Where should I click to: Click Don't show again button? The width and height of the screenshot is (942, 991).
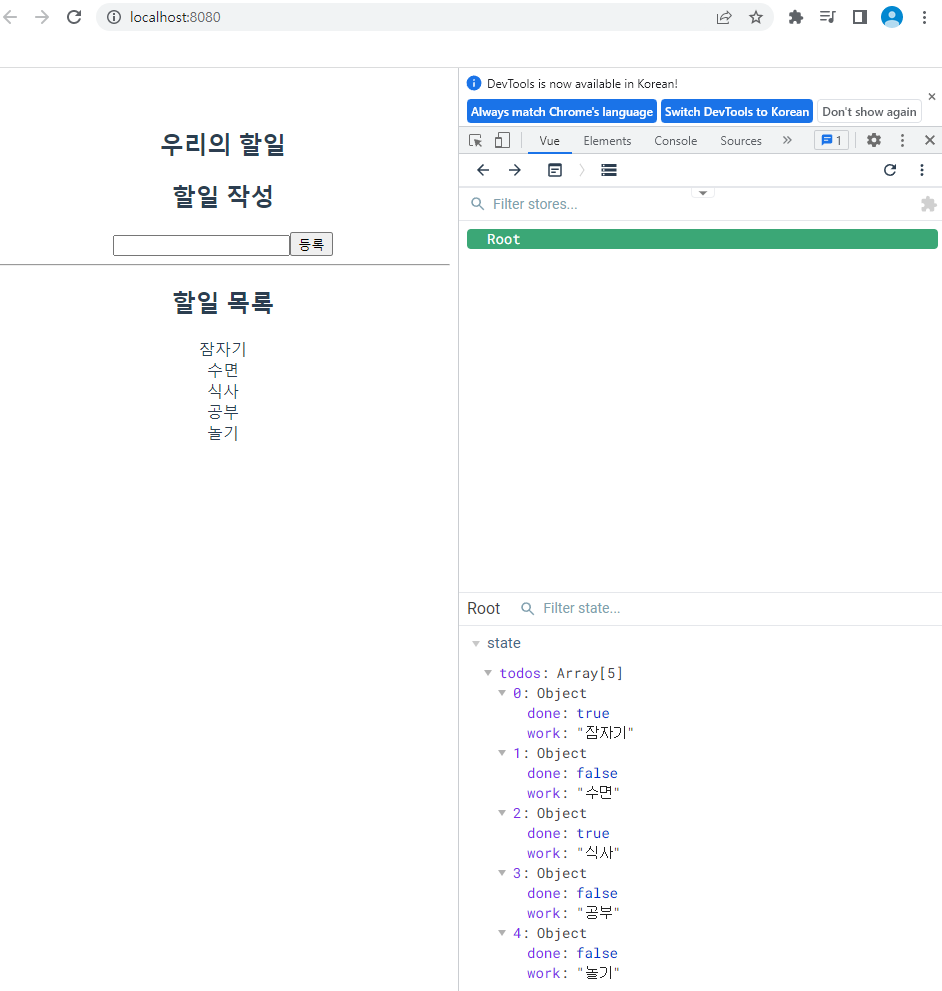click(869, 112)
